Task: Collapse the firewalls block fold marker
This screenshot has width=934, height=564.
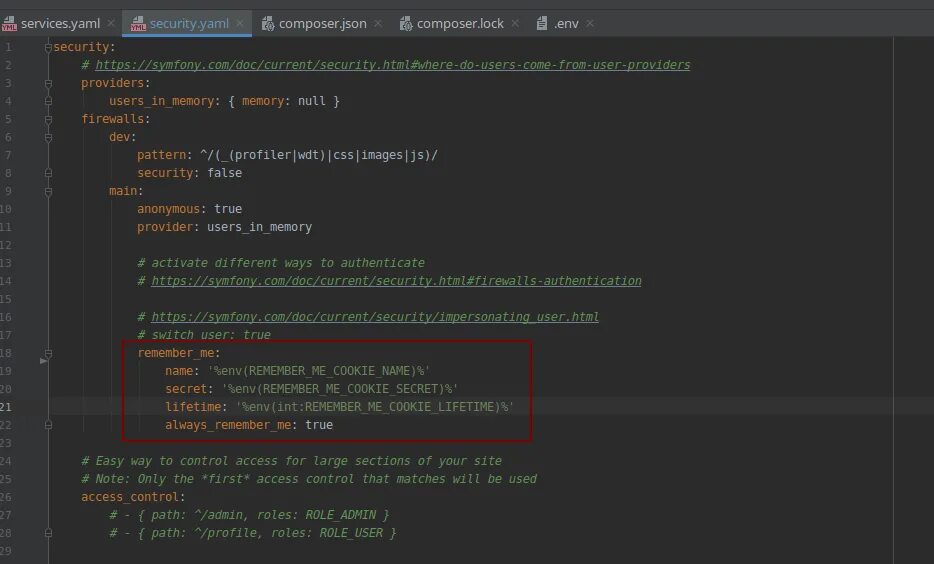Action: pos(48,119)
